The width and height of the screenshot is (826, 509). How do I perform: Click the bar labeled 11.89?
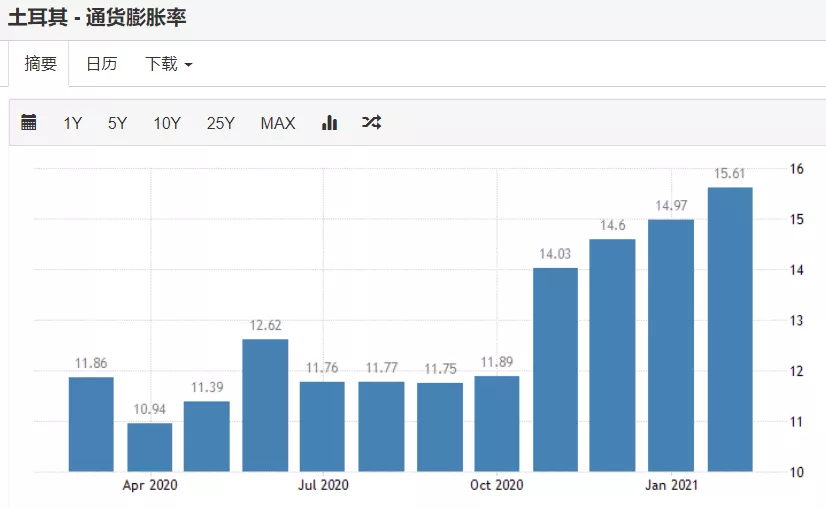[x=497, y=424]
